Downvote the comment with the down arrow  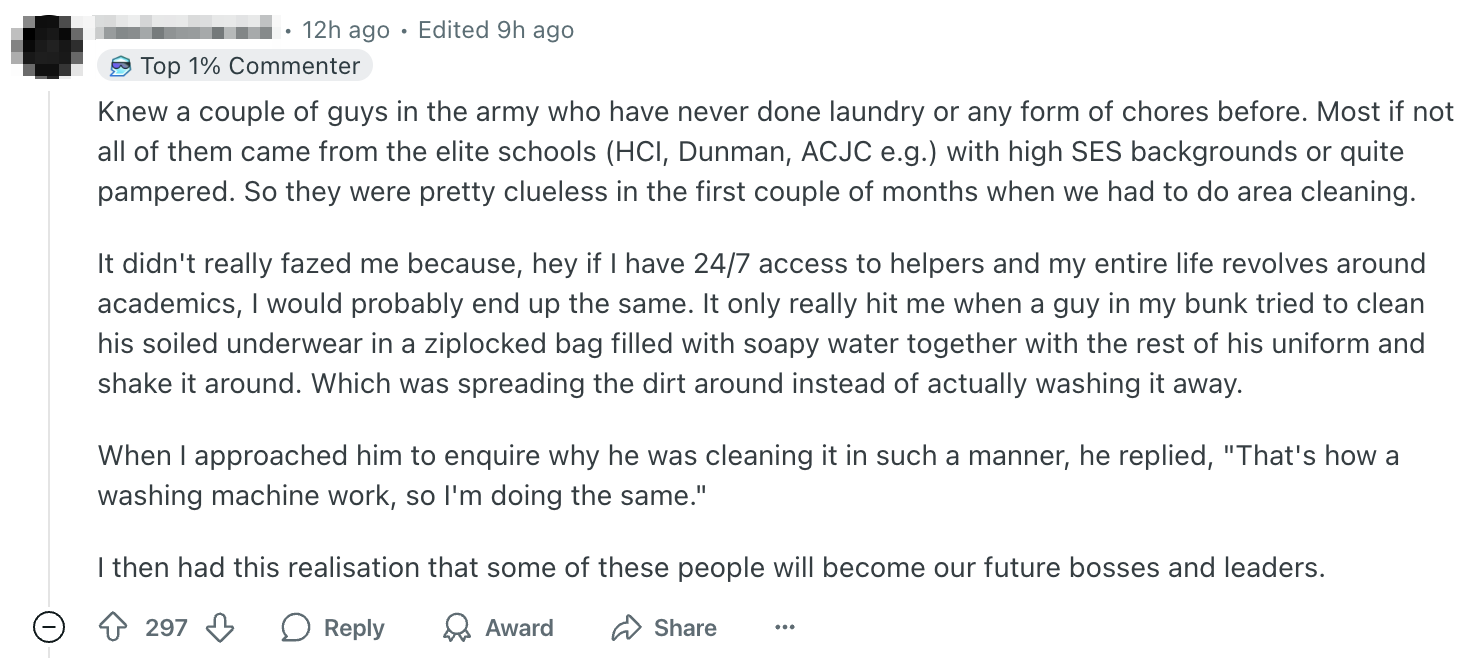tap(219, 628)
